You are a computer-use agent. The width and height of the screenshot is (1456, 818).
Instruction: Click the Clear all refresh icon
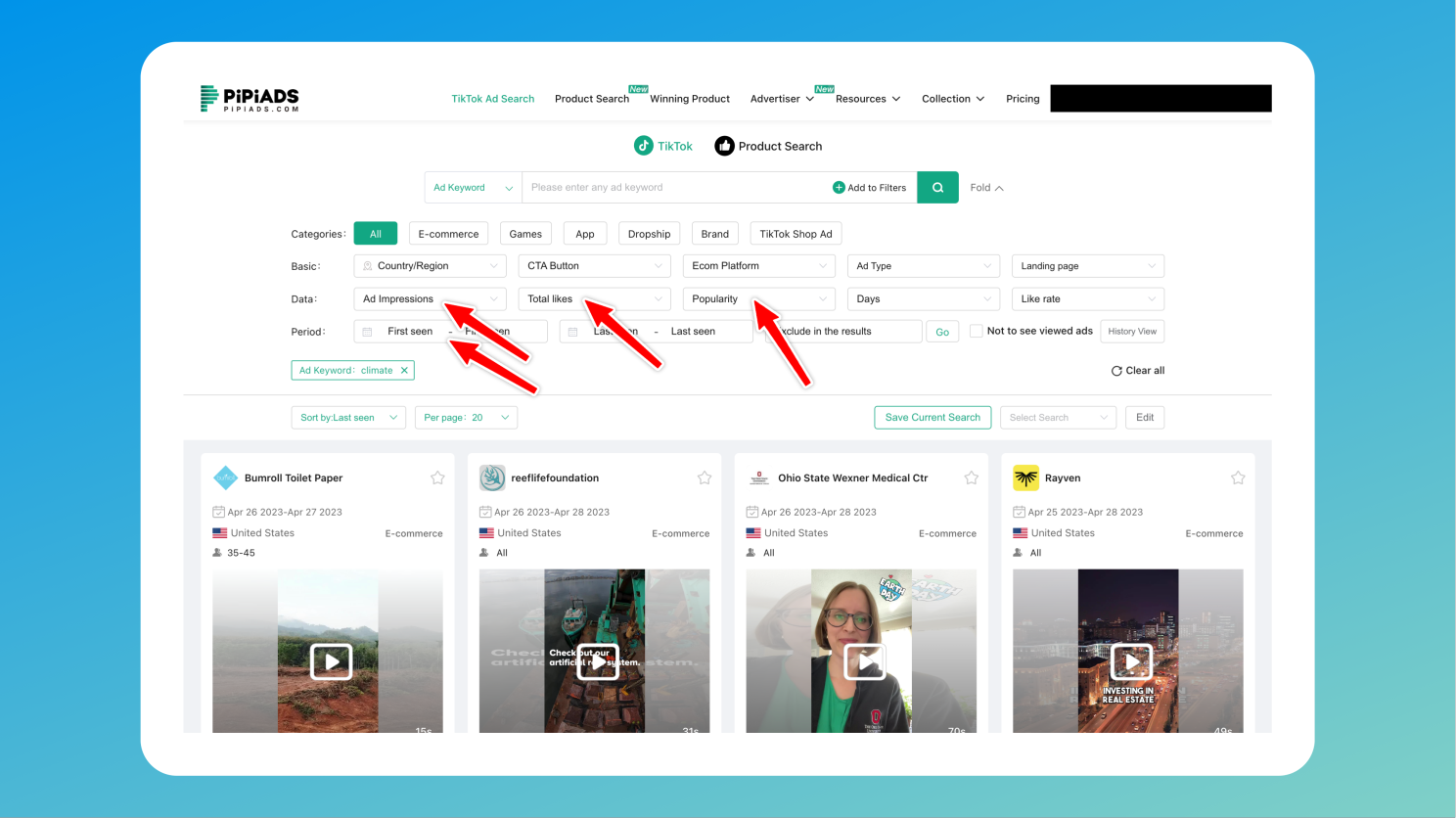(1116, 371)
